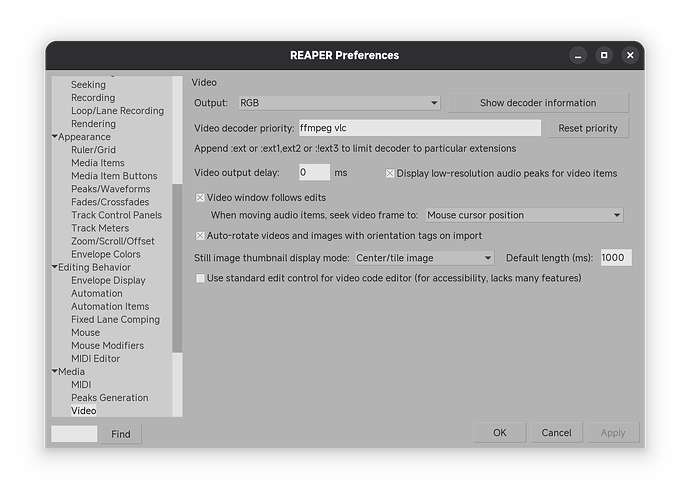Image resolution: width=690 pixels, height=498 pixels.
Task: Open Peaks Generation preferences page
Action: click(110, 398)
